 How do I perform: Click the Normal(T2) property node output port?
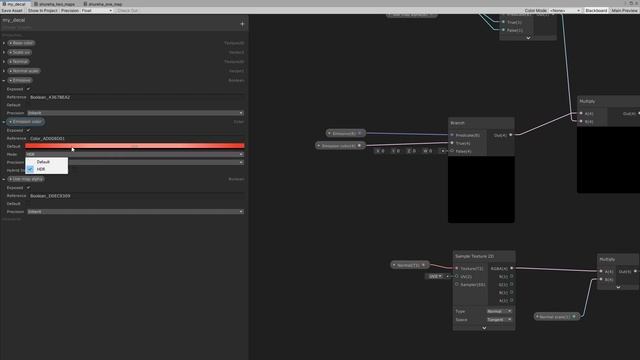(x=424, y=265)
